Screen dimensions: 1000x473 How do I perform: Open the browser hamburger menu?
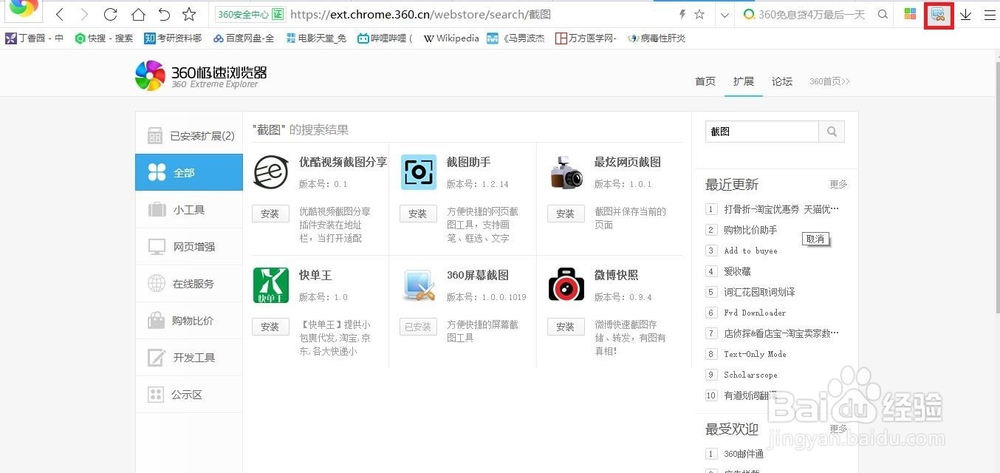(989, 14)
